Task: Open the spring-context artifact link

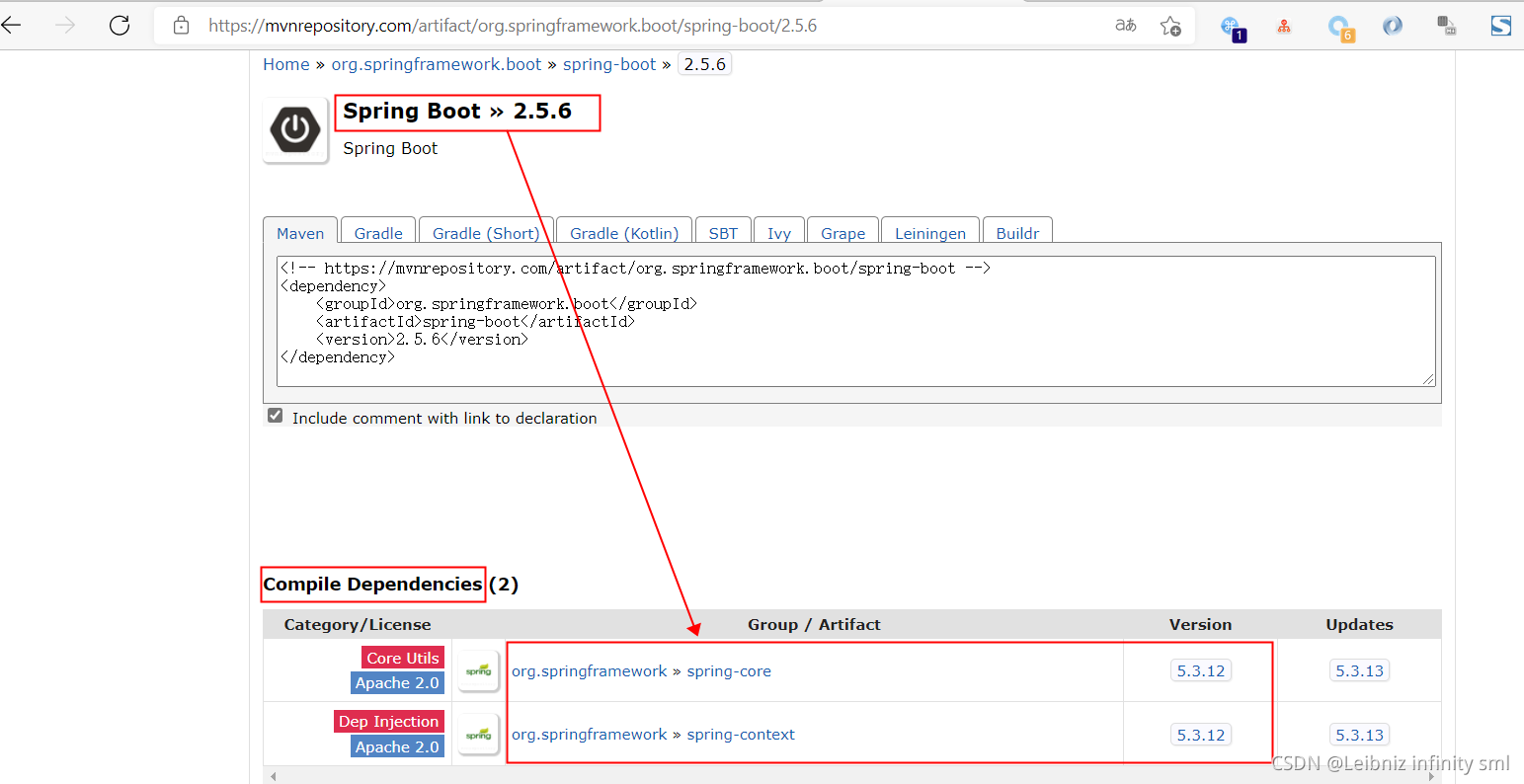Action: 741,735
